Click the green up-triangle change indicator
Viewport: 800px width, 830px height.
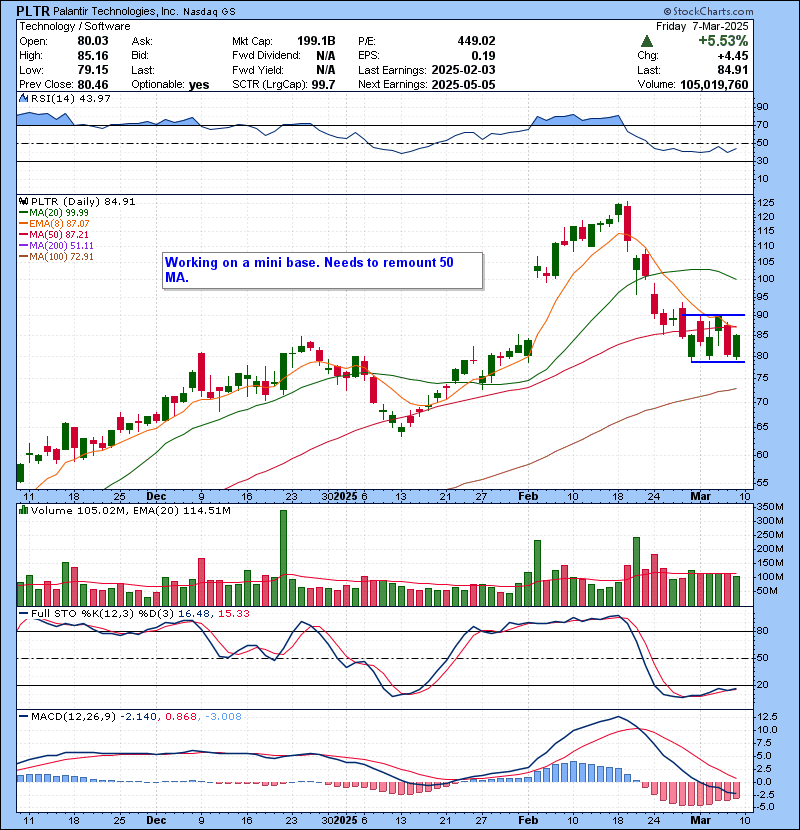point(646,41)
